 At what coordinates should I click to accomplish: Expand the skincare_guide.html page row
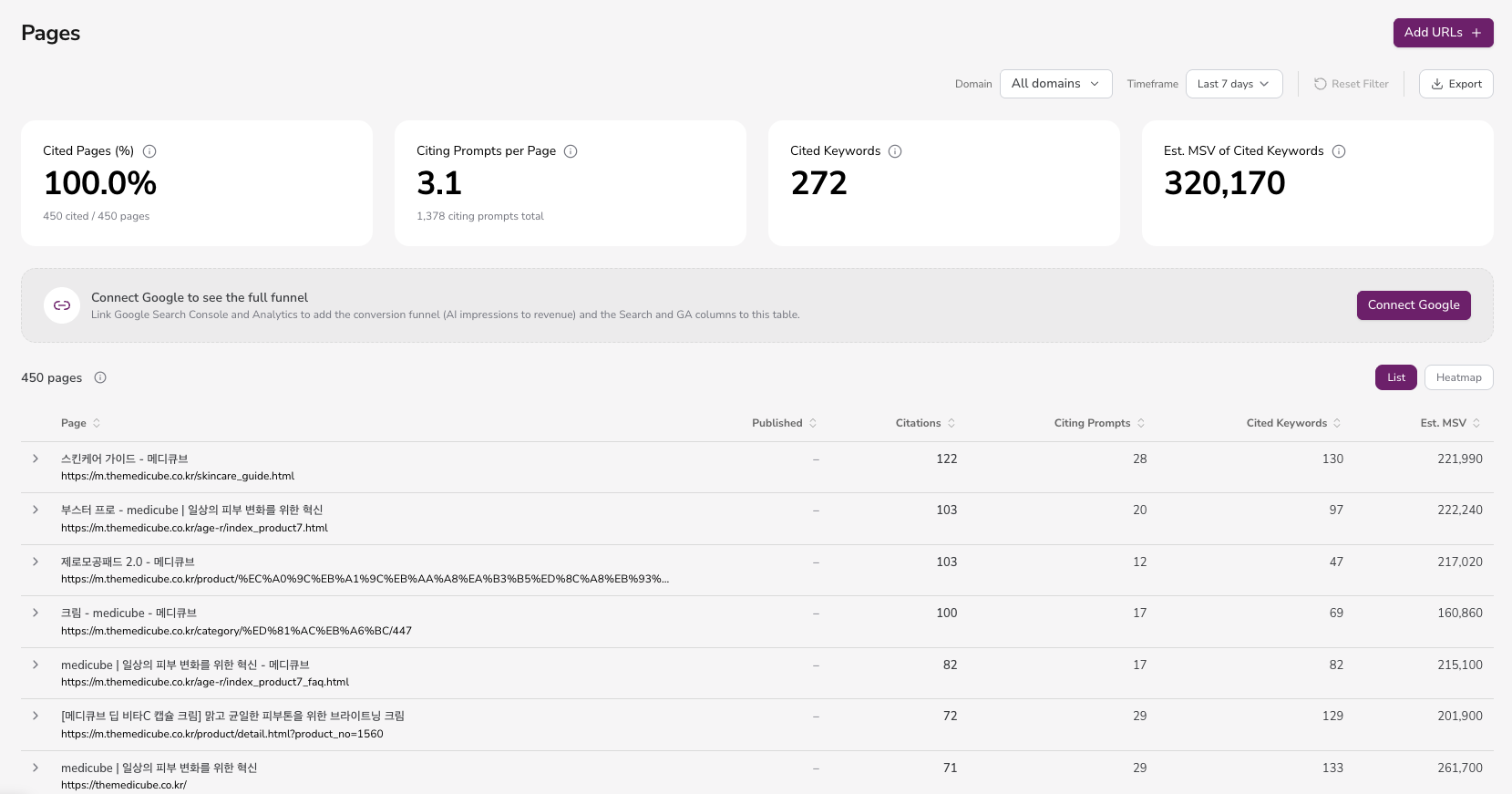pos(36,459)
